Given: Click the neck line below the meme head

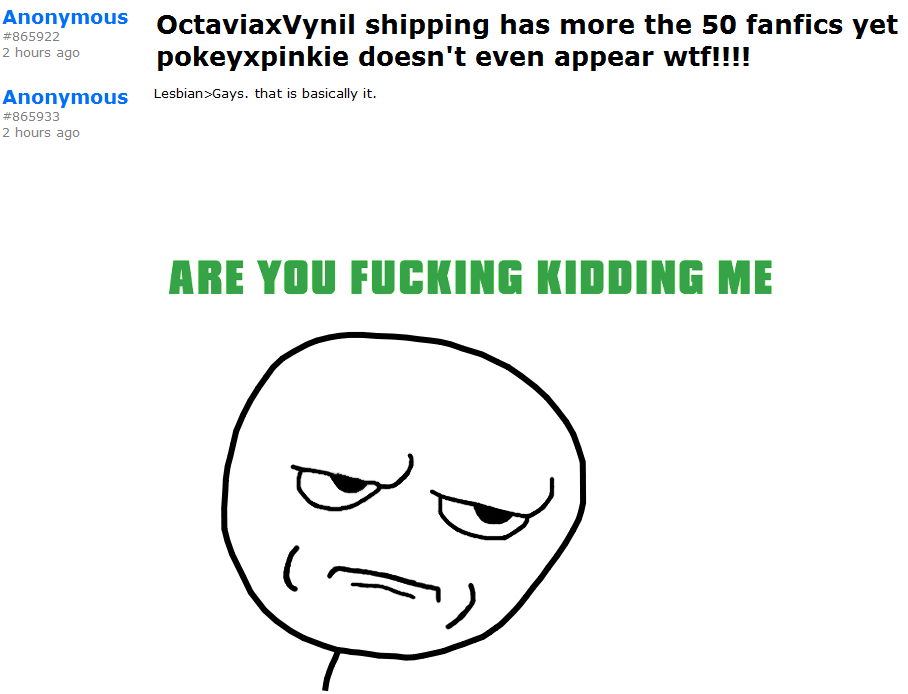Looking at the screenshot, I should (331, 671).
